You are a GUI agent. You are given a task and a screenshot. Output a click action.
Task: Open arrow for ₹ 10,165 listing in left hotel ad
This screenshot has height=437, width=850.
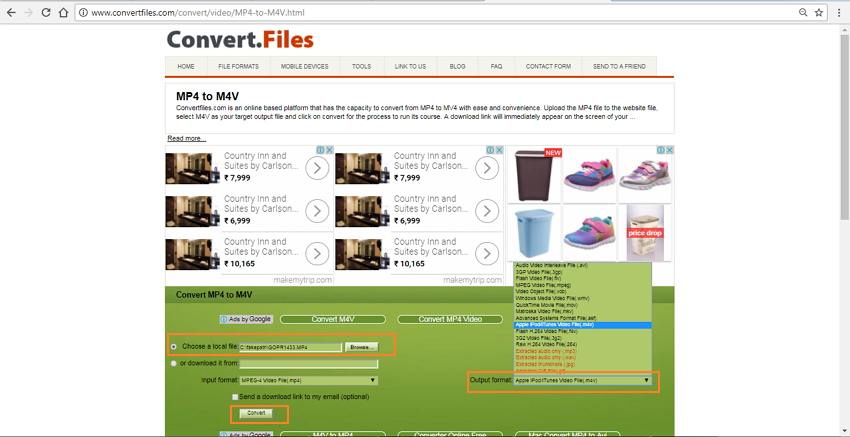pos(317,253)
